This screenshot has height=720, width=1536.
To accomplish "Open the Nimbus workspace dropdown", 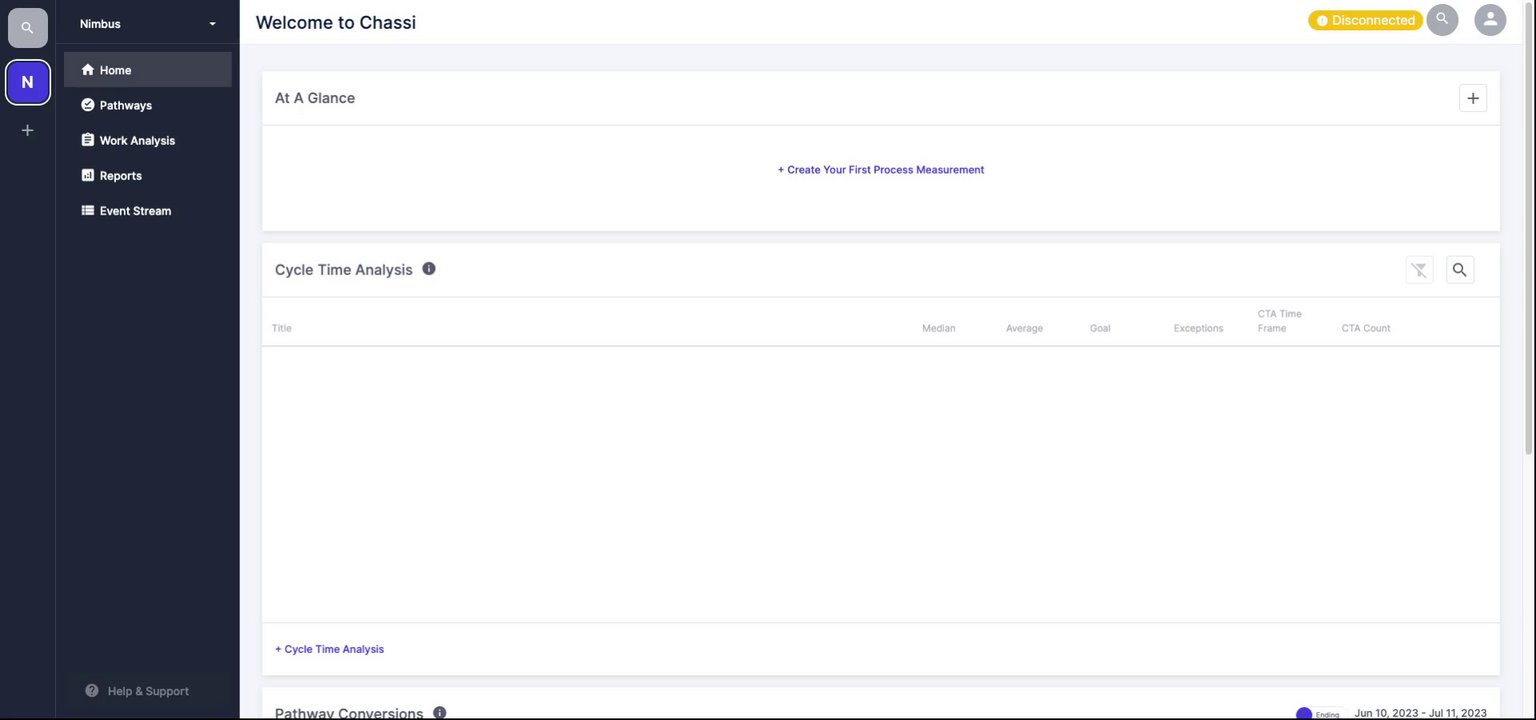I will point(149,24).
